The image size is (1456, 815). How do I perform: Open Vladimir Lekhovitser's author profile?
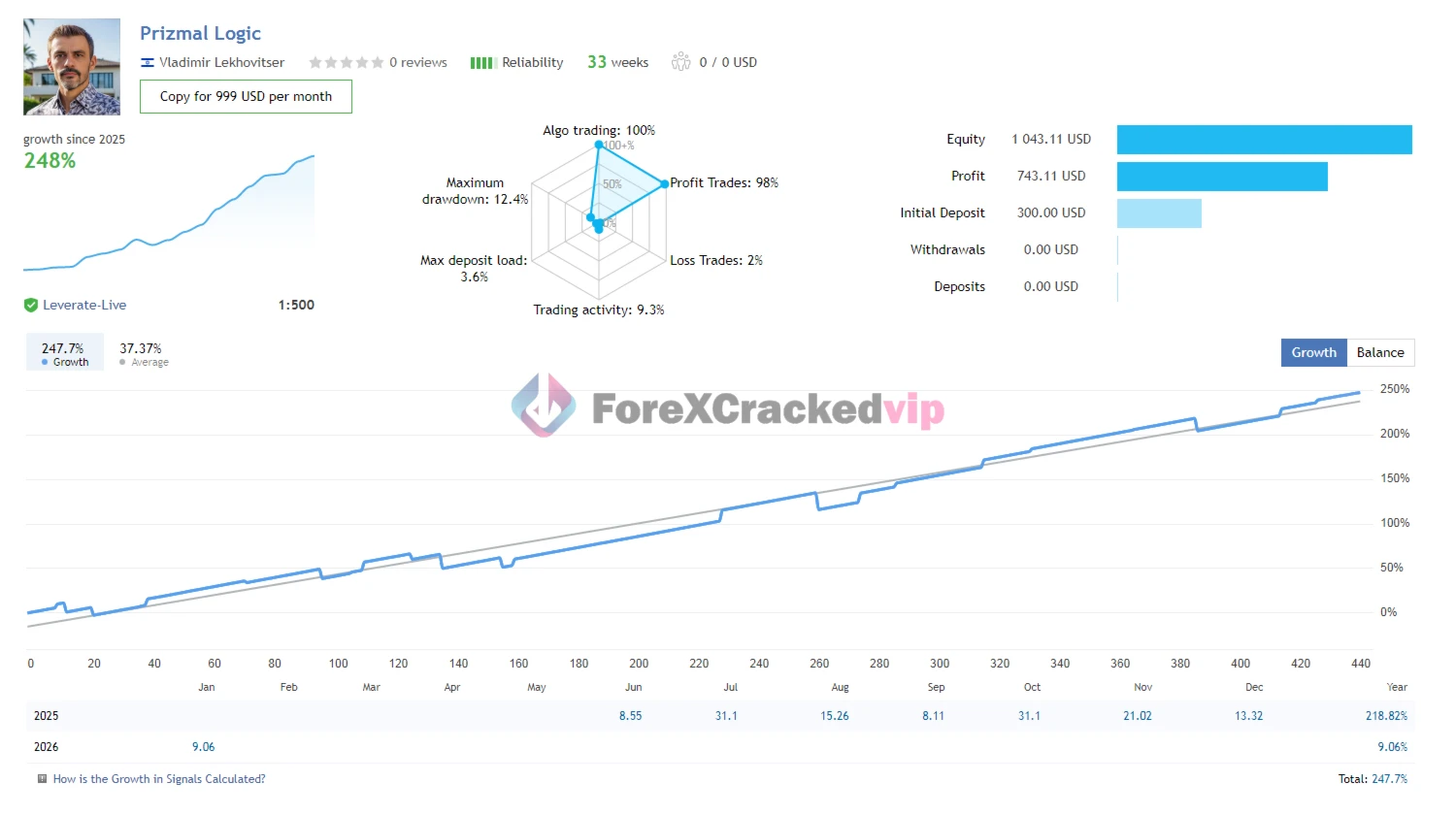coord(221,62)
